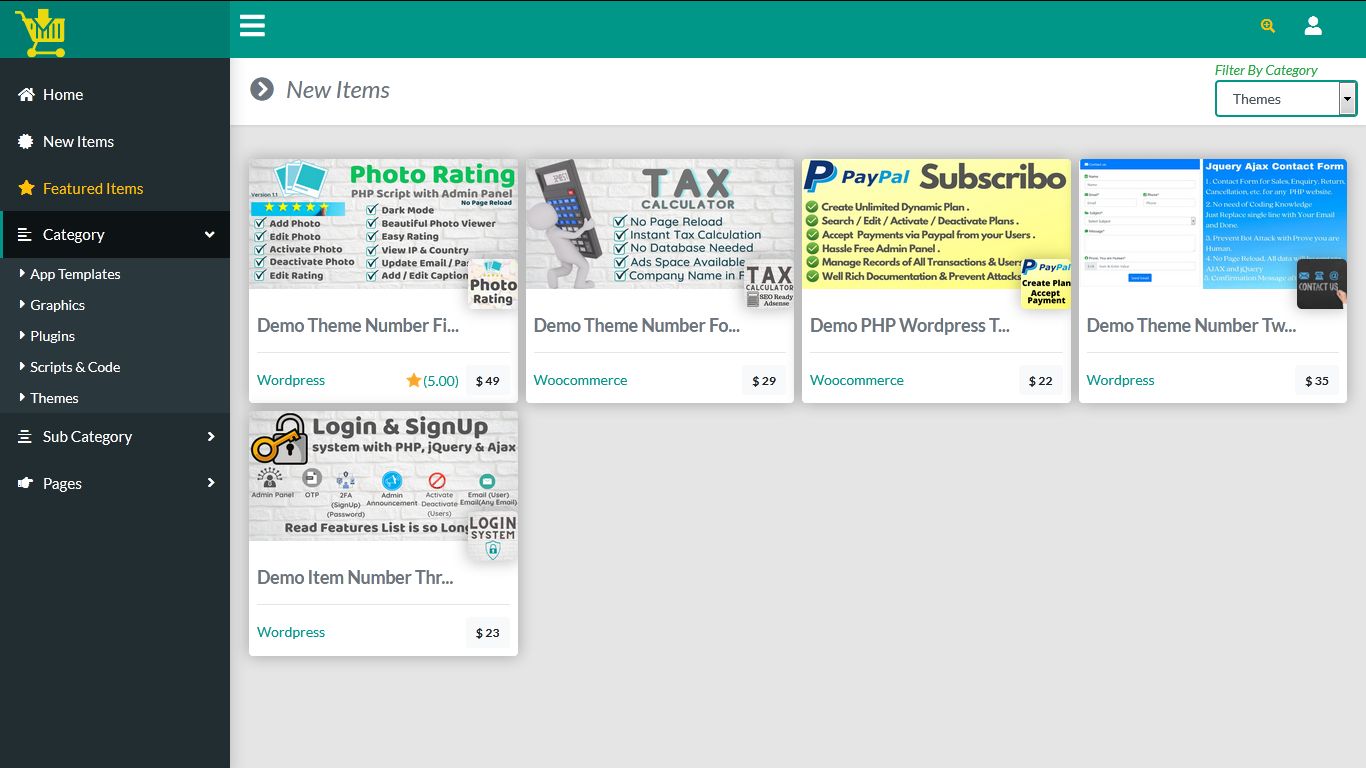Click the Pages pointing hand icon
1366x768 pixels.
26,483
